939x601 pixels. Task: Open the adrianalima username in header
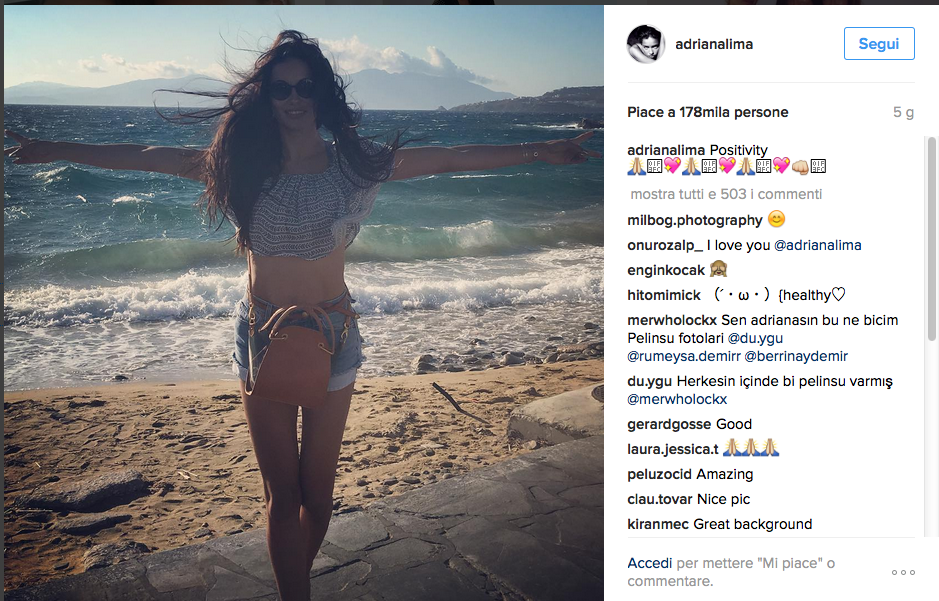point(714,44)
